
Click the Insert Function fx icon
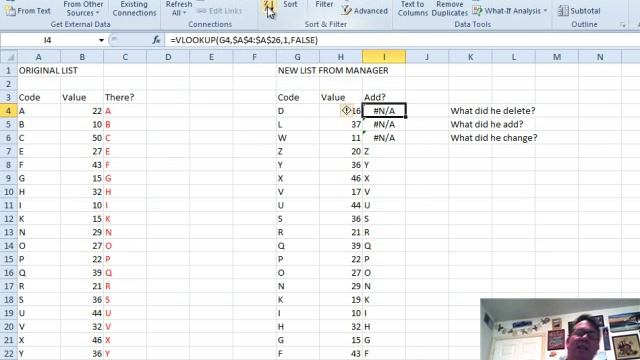tap(156, 40)
